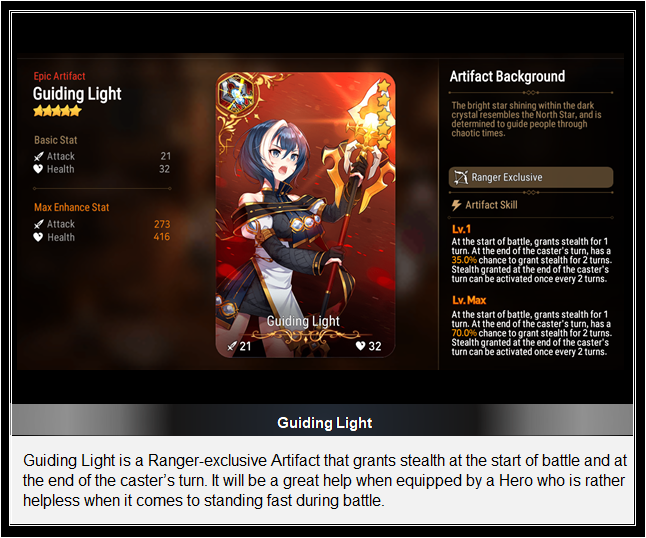Click the five-star rating under Guiding Light
646x538 pixels.
click(x=57, y=111)
